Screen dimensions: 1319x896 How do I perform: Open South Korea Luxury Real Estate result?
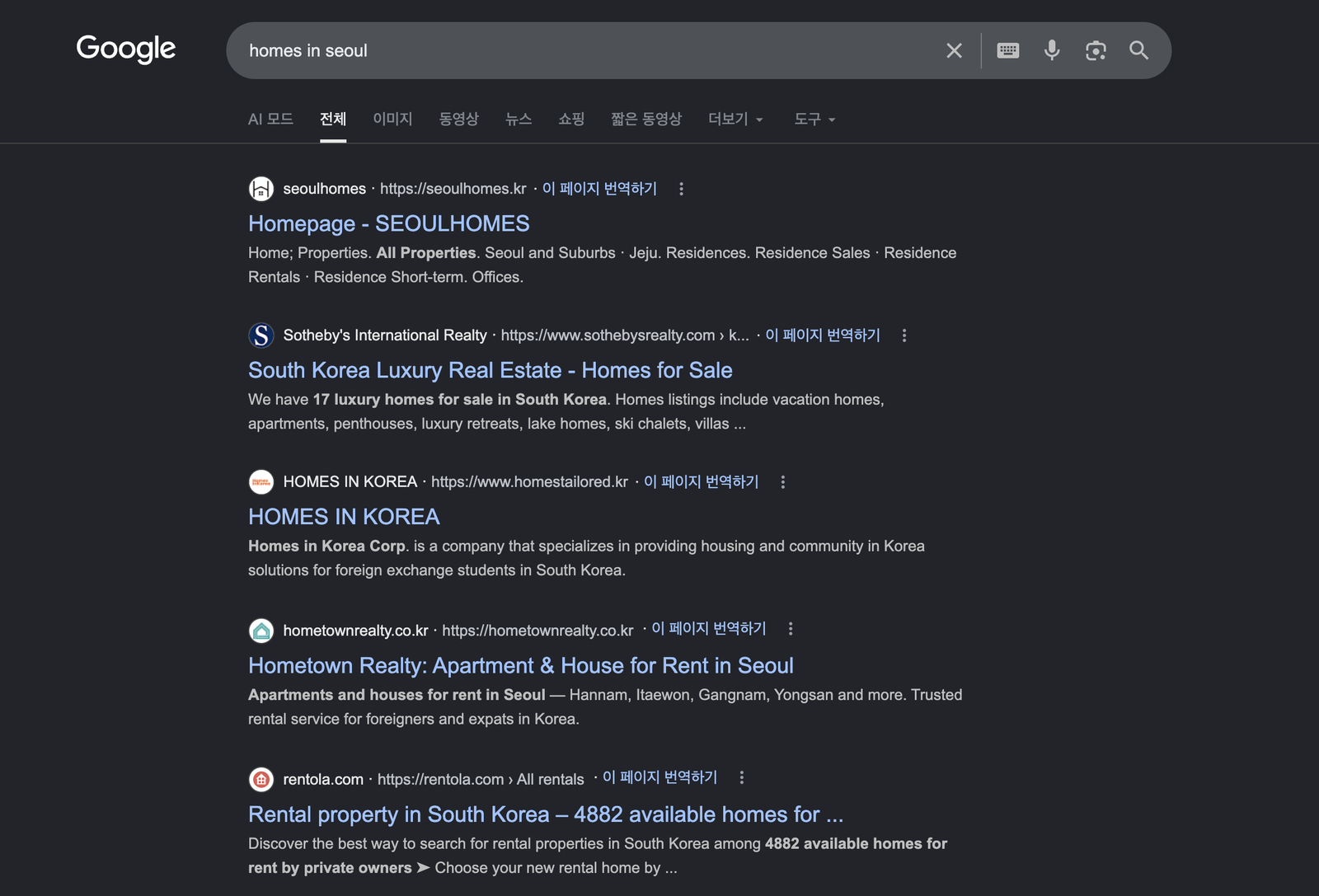[x=491, y=370]
